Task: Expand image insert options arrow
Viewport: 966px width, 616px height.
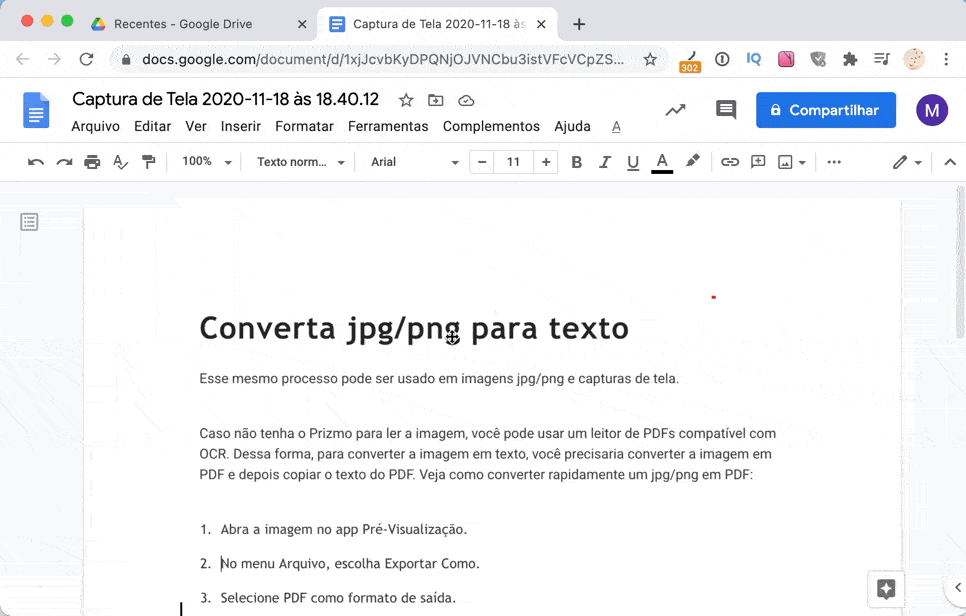Action: pos(802,163)
